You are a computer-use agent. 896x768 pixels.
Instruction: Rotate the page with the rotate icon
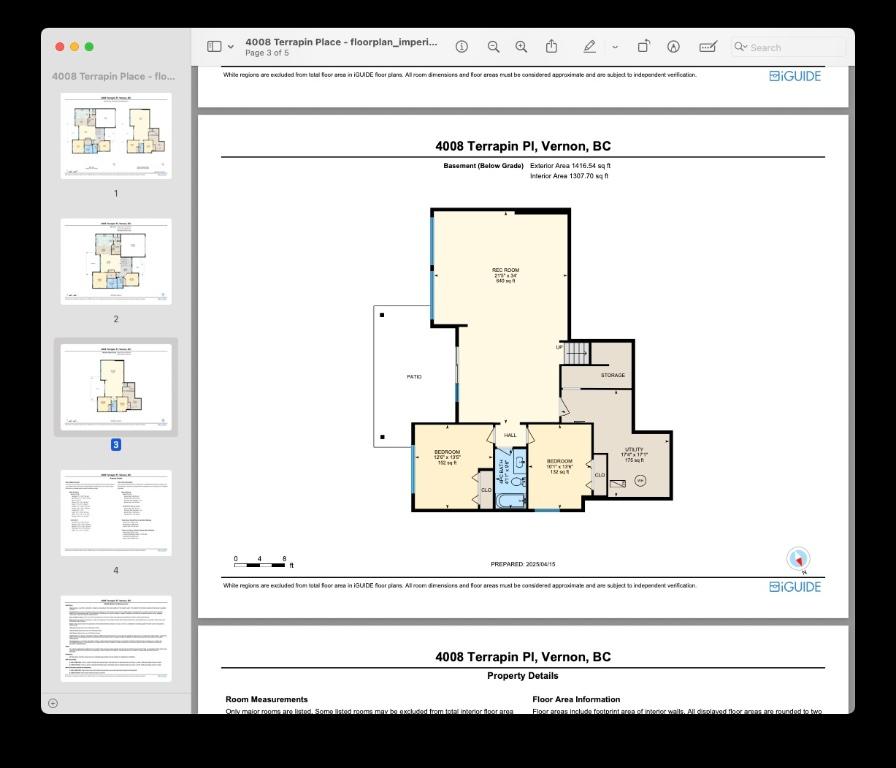pos(644,47)
